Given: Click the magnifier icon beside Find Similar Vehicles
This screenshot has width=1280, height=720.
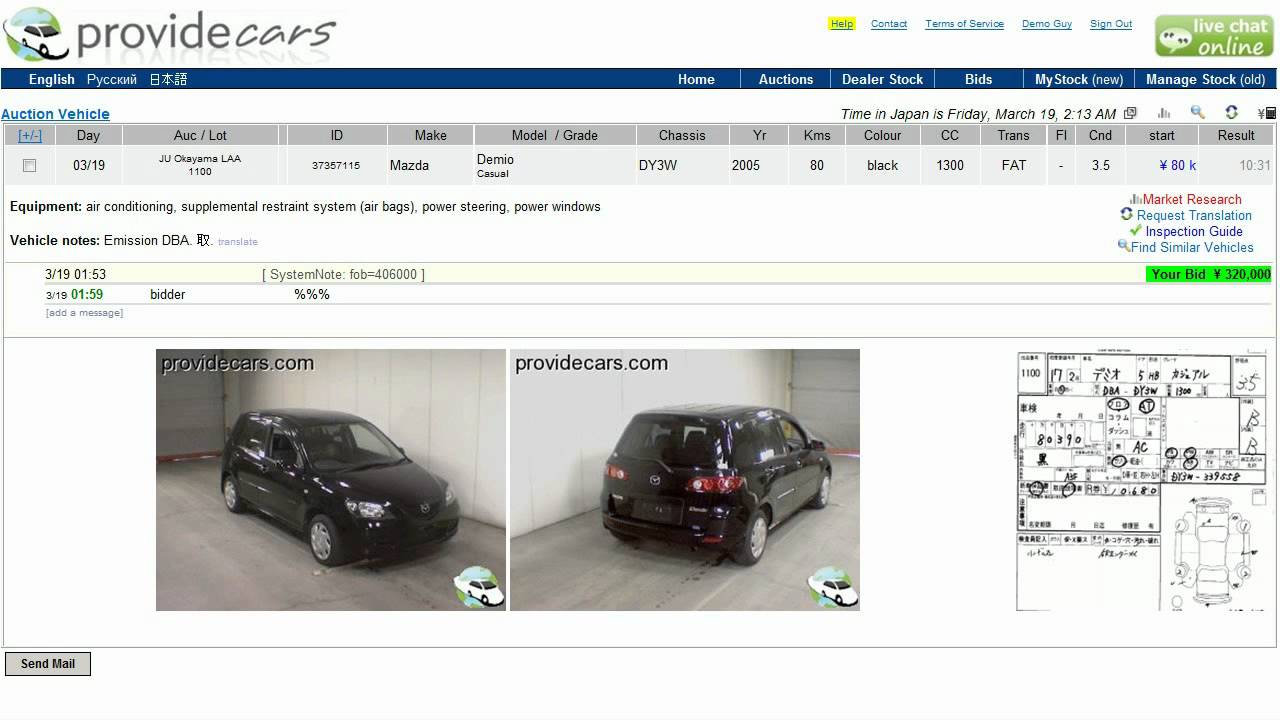Looking at the screenshot, I should 1124,246.
